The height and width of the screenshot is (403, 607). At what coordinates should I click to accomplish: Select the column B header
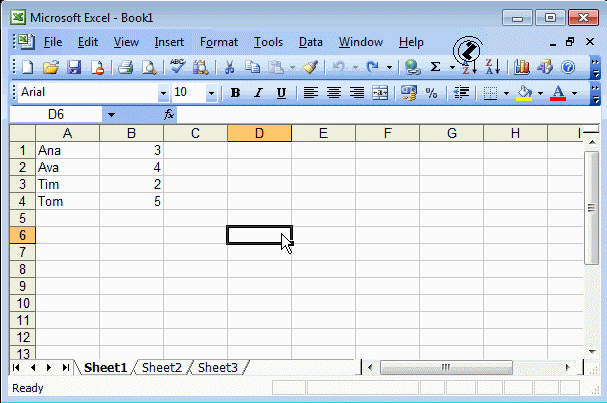pos(131,133)
